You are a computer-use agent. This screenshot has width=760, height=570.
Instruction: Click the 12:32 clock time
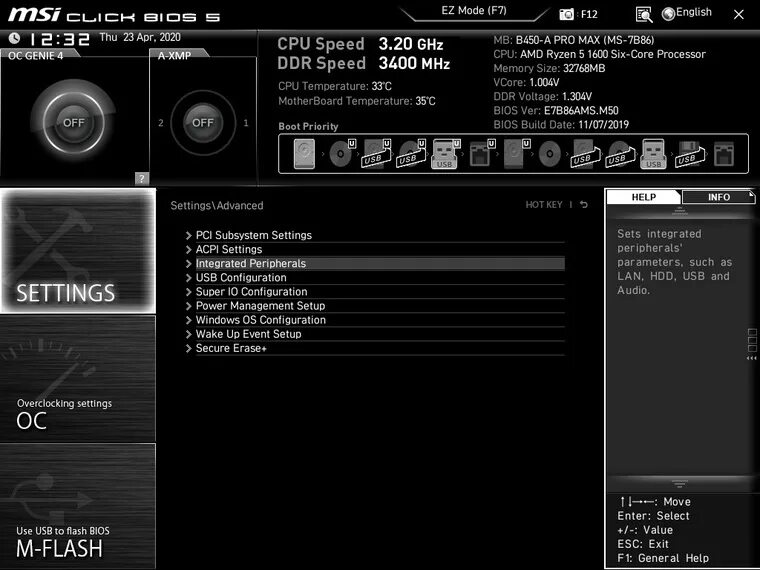tap(60, 39)
